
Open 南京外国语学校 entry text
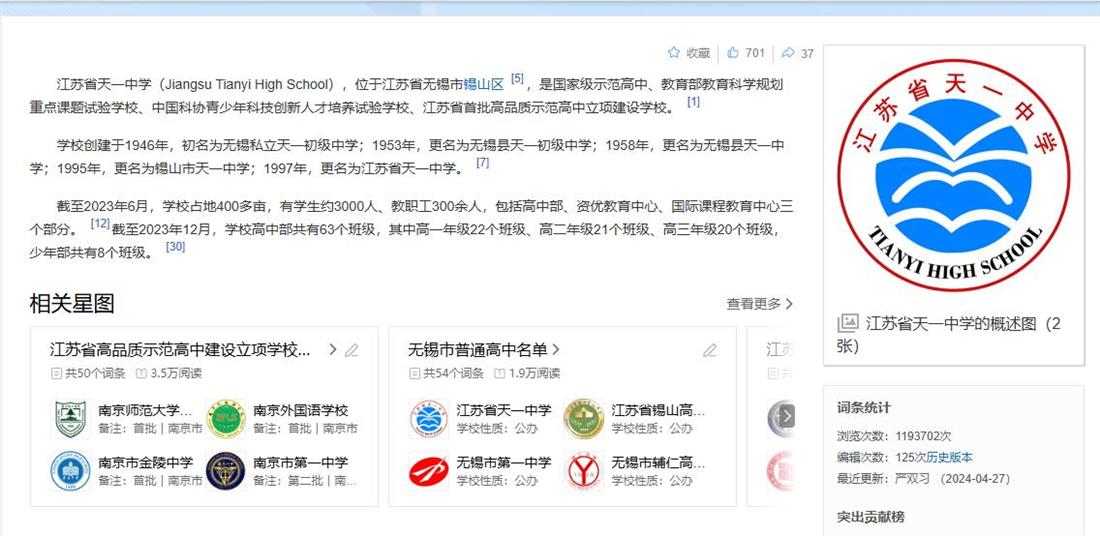pyautogui.click(x=300, y=410)
